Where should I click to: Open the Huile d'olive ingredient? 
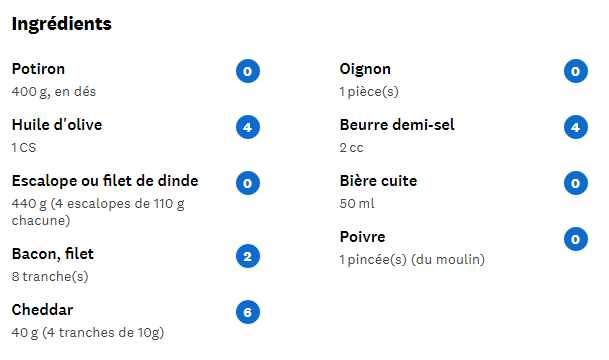pos(57,125)
